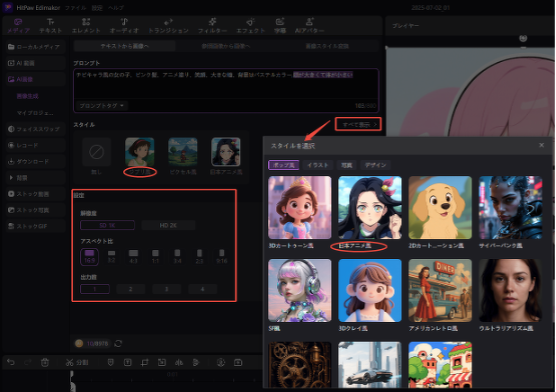Open the ヘルプ menu
This screenshot has height=392, width=556.
116,7
